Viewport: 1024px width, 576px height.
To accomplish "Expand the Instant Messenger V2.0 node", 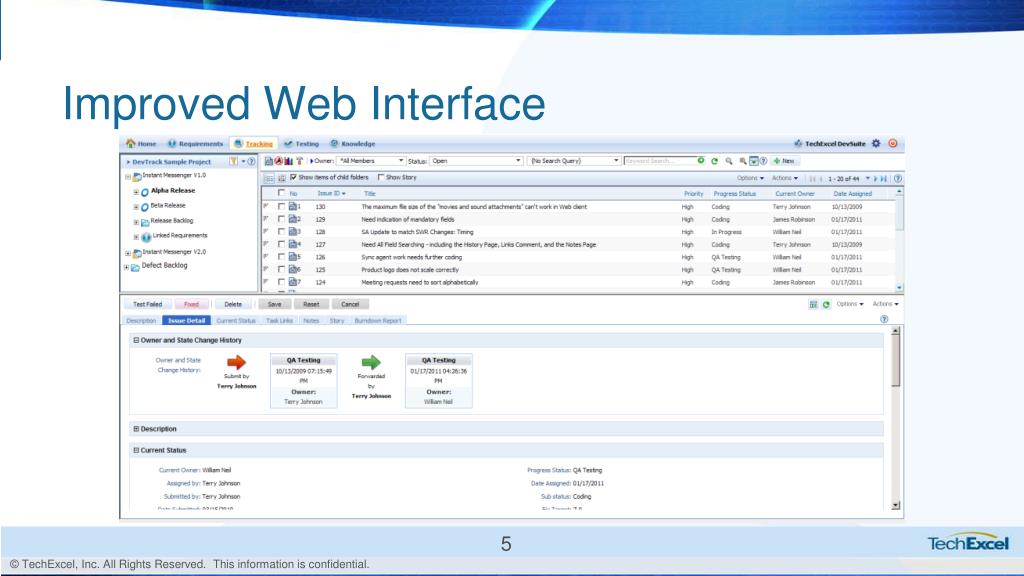I will (x=128, y=253).
